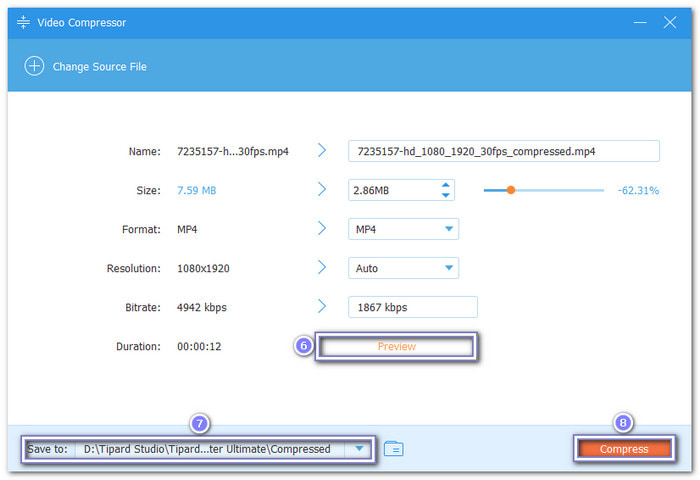The image size is (700, 480).
Task: Expand the MP4 Format dropdown
Action: pos(447,229)
